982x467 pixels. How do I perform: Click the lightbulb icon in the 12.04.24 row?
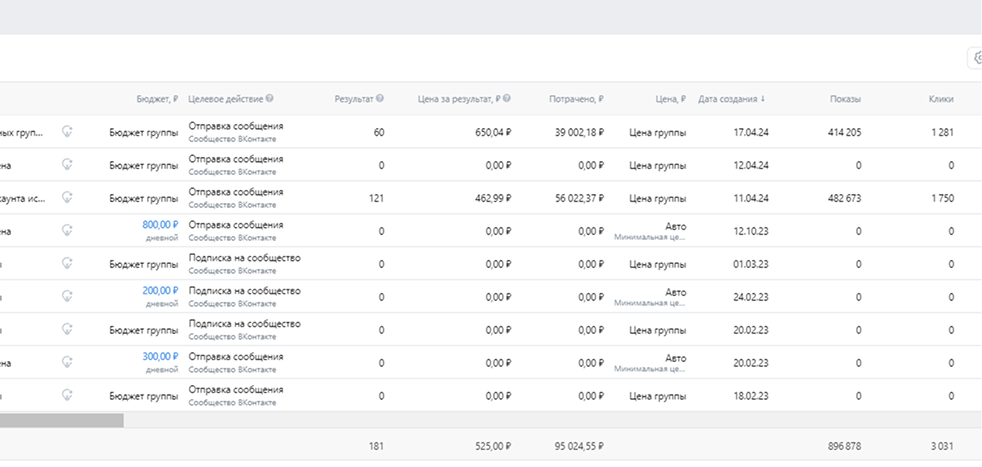[67, 164]
